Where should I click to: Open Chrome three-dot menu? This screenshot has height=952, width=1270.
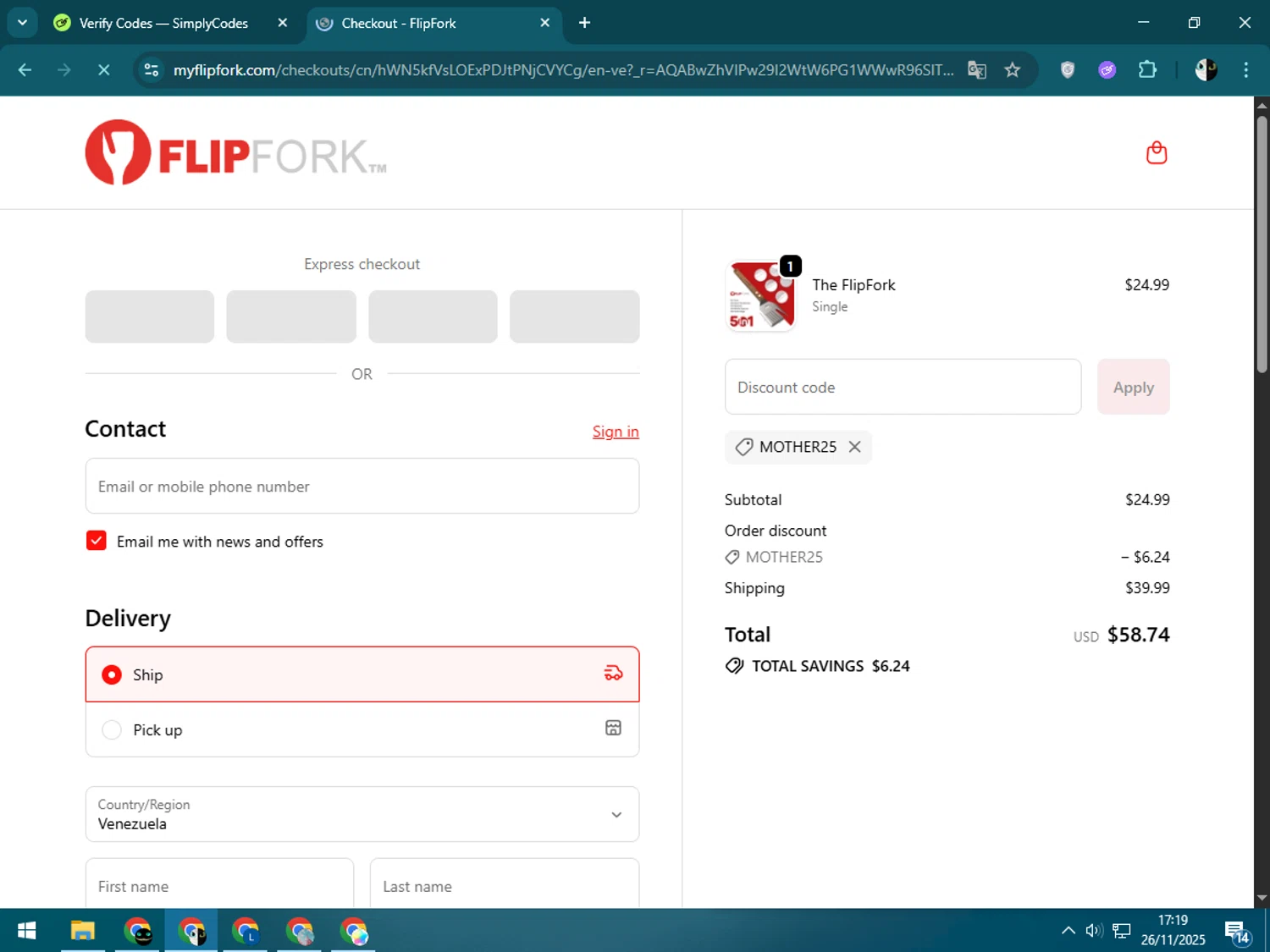[x=1245, y=70]
